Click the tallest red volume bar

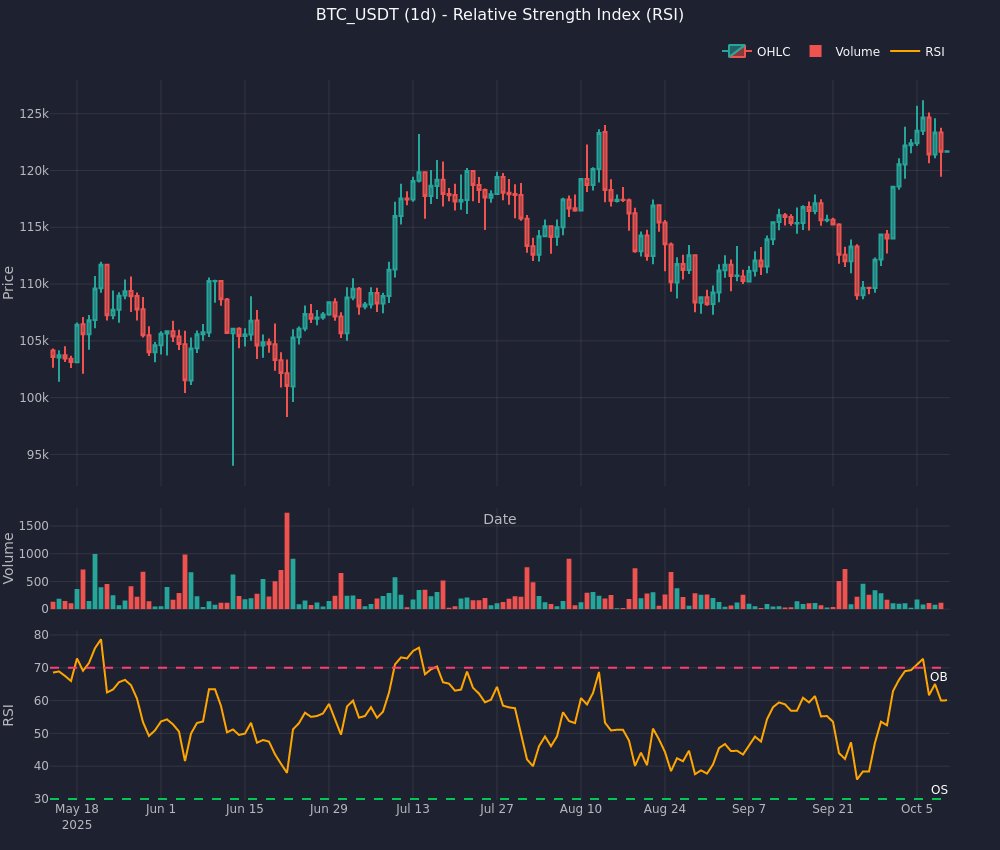click(287, 561)
